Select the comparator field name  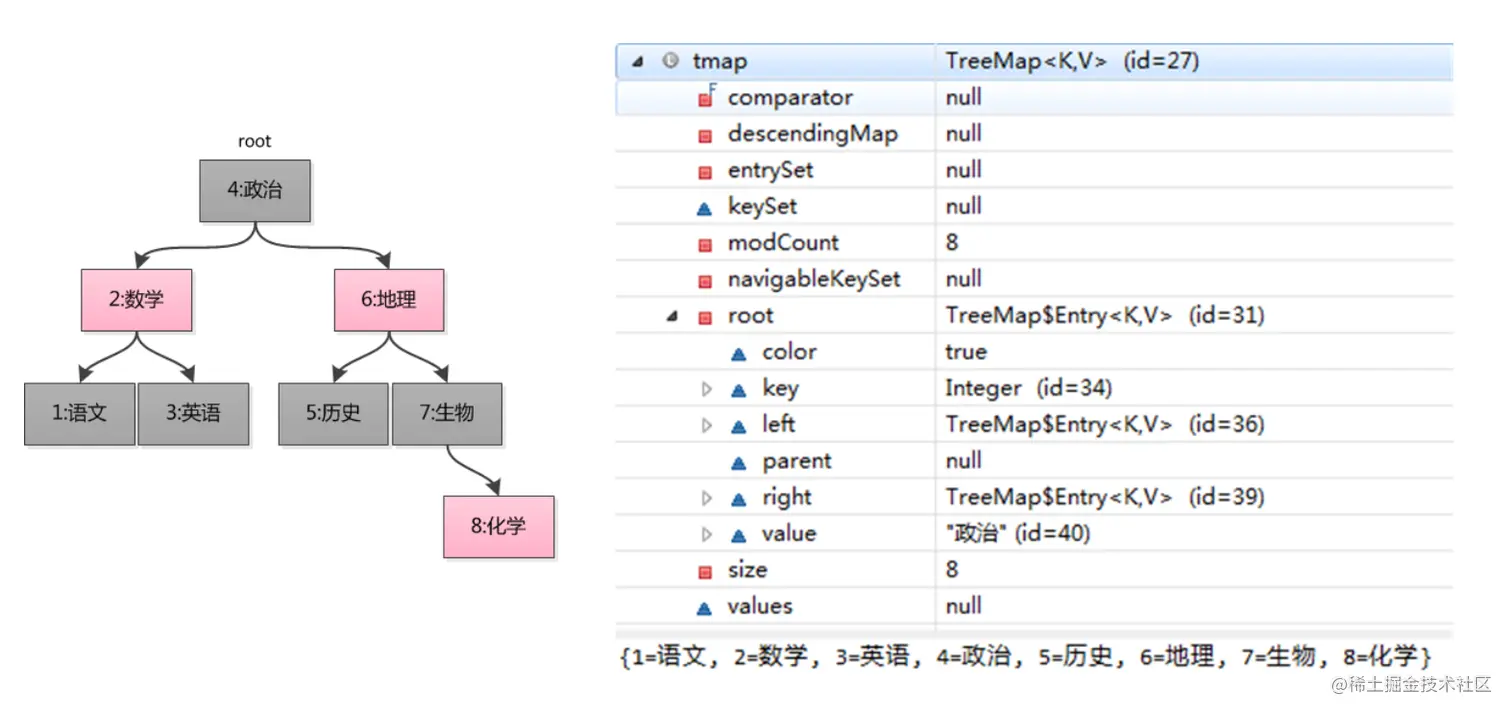[790, 98]
